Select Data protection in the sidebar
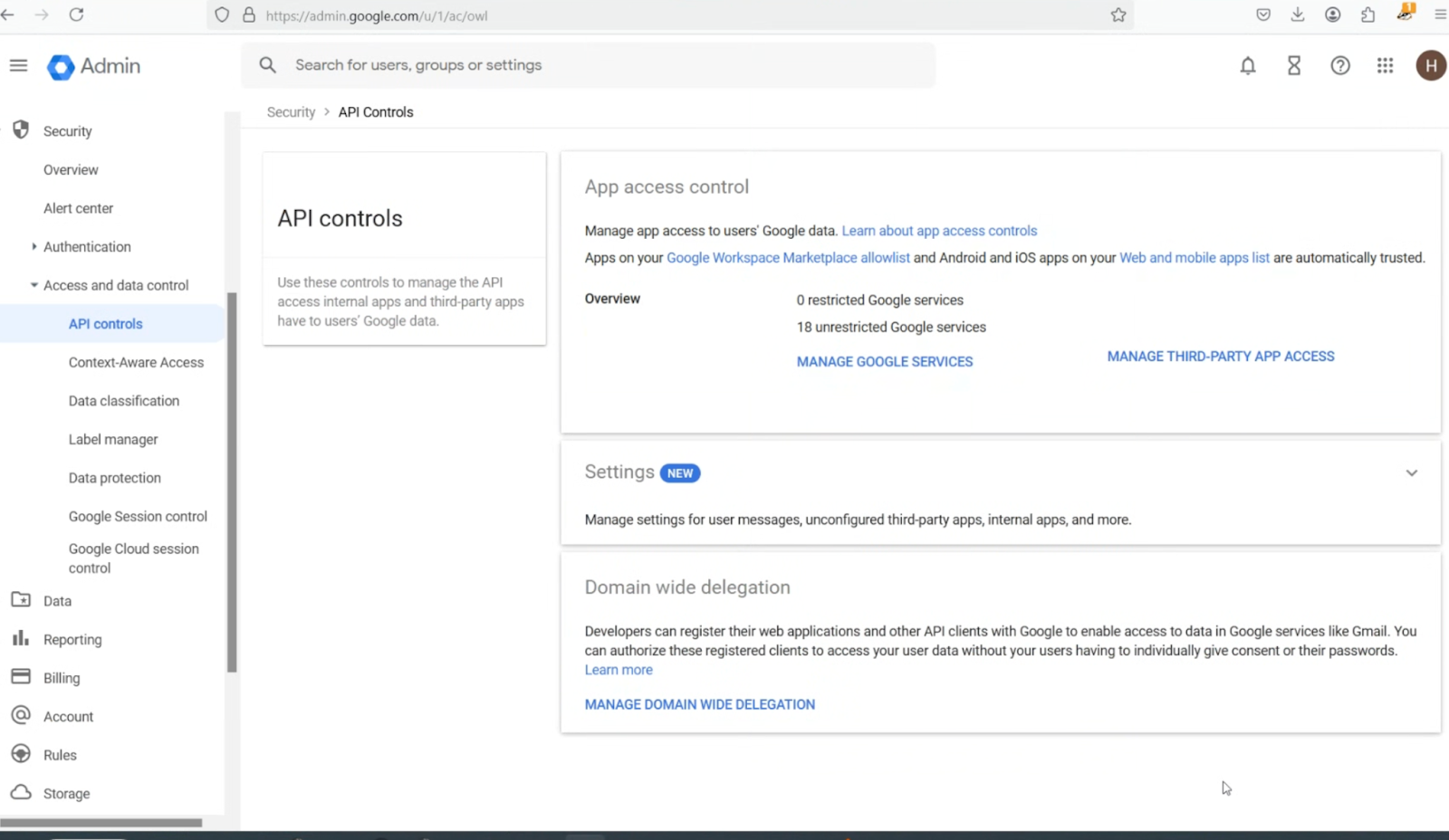1449x840 pixels. pos(115,478)
